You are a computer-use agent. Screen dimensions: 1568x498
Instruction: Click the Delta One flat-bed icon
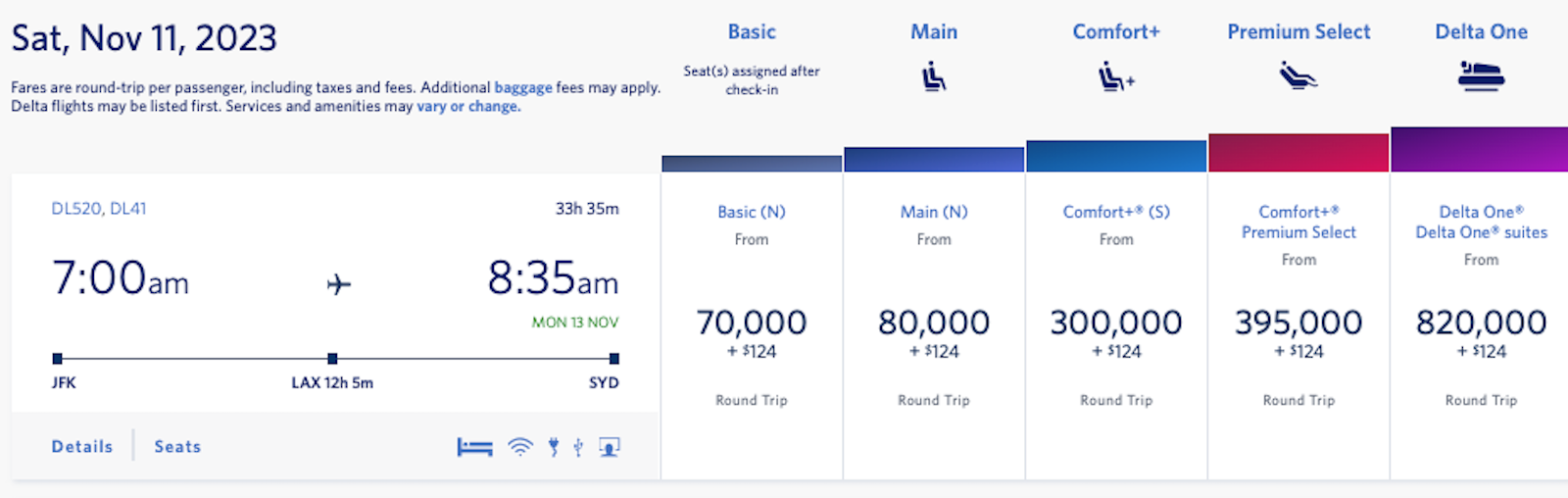pos(1481,76)
